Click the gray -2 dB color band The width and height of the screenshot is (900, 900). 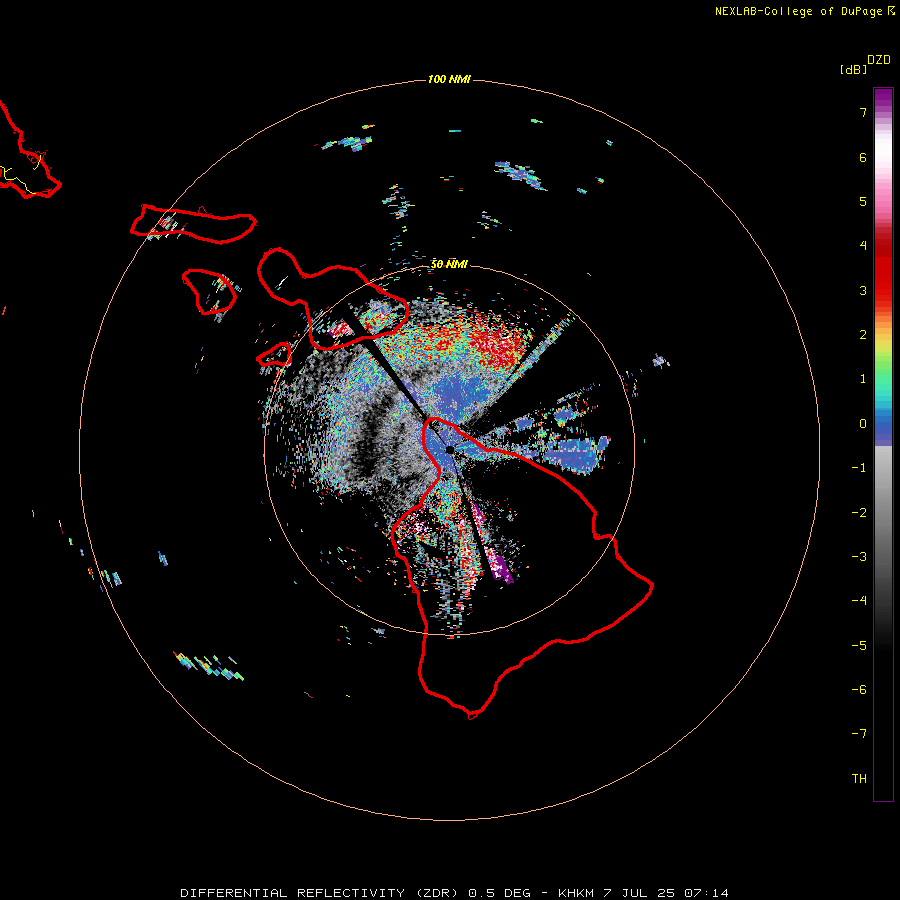coord(883,512)
